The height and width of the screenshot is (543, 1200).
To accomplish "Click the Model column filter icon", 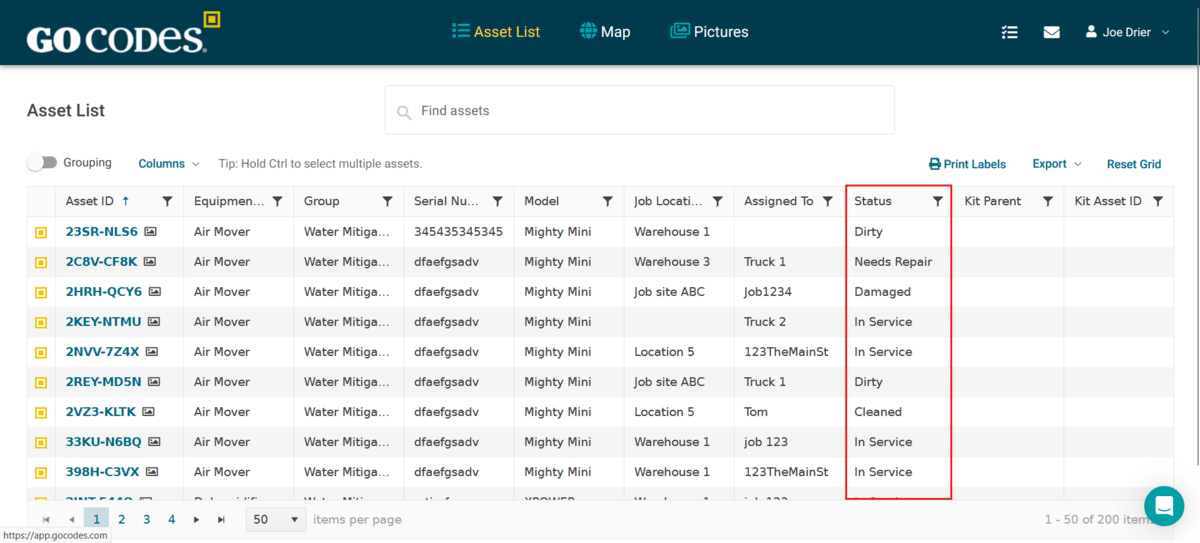I will (607, 201).
